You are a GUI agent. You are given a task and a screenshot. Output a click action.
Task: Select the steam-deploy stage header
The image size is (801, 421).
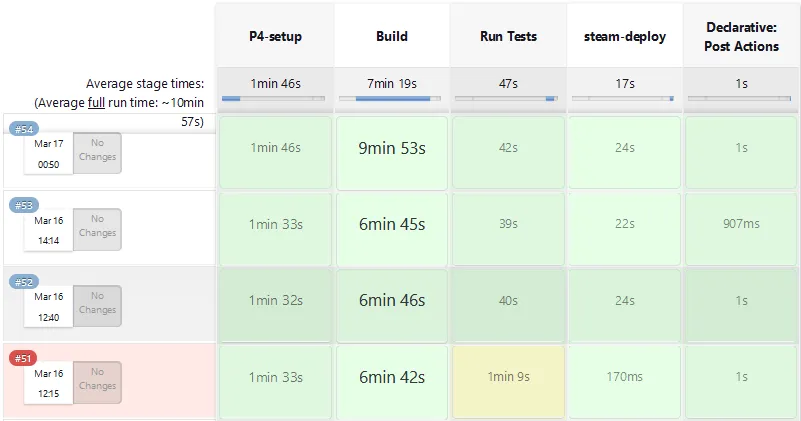625,37
